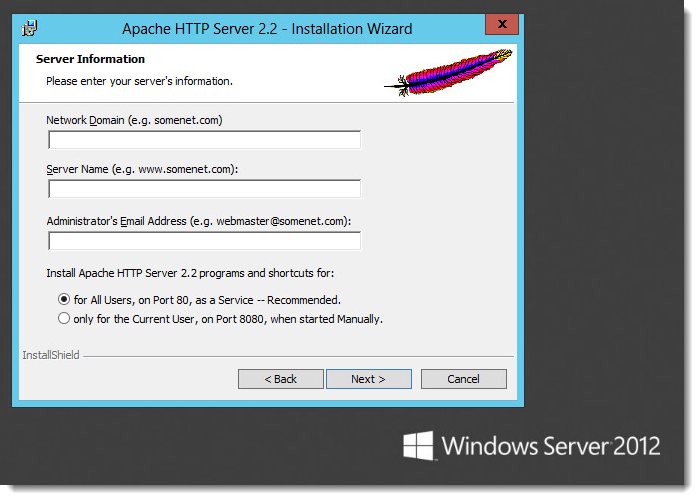699x500 pixels.
Task: Click the Administrator's Email Address field
Action: coord(204,241)
